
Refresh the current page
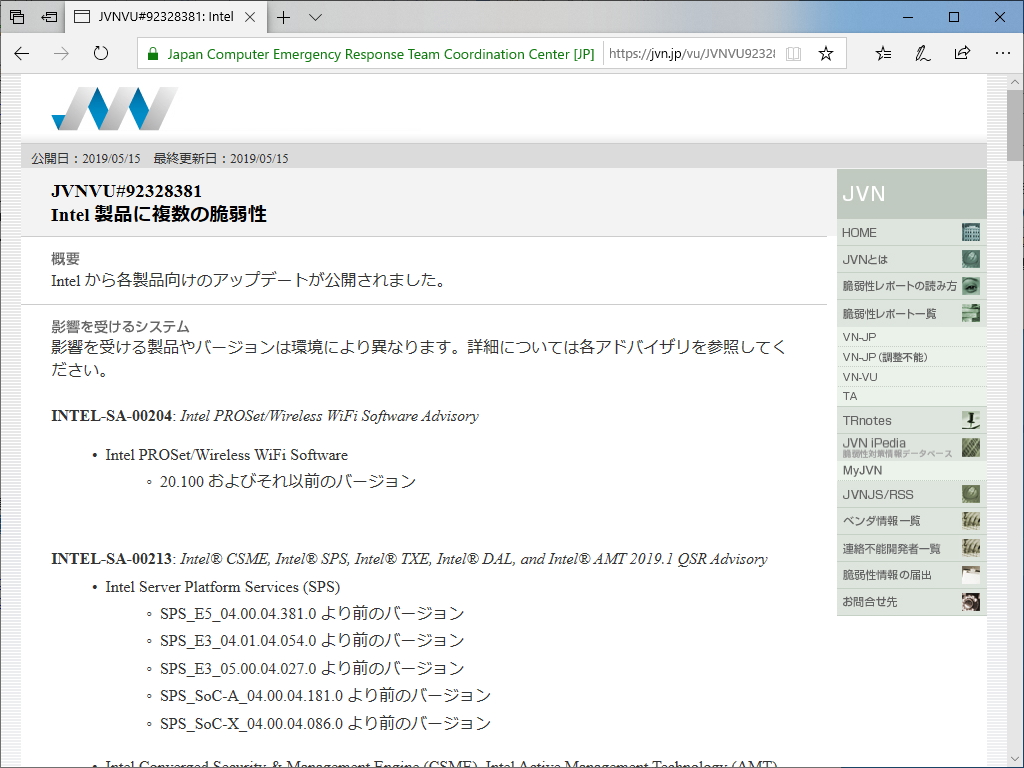tap(101, 53)
